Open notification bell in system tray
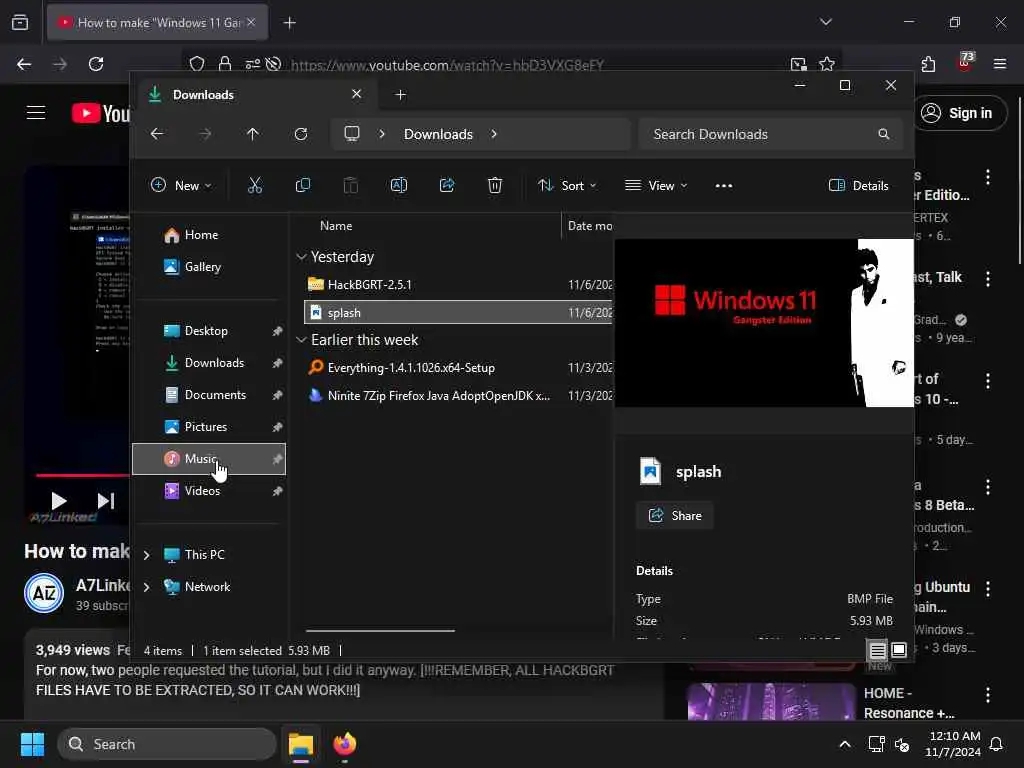Image resolution: width=1024 pixels, height=768 pixels. click(x=996, y=744)
